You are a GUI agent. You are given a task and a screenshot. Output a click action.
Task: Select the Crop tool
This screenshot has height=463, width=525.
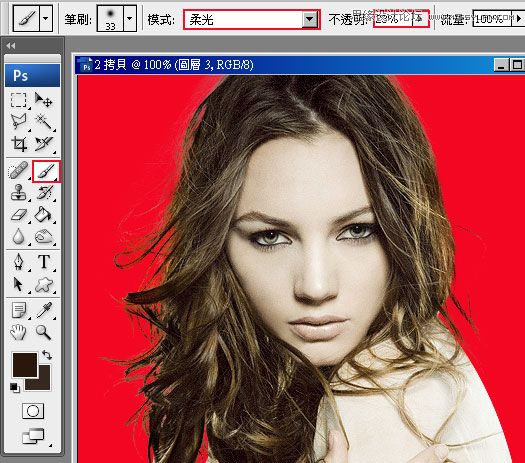coord(19,144)
